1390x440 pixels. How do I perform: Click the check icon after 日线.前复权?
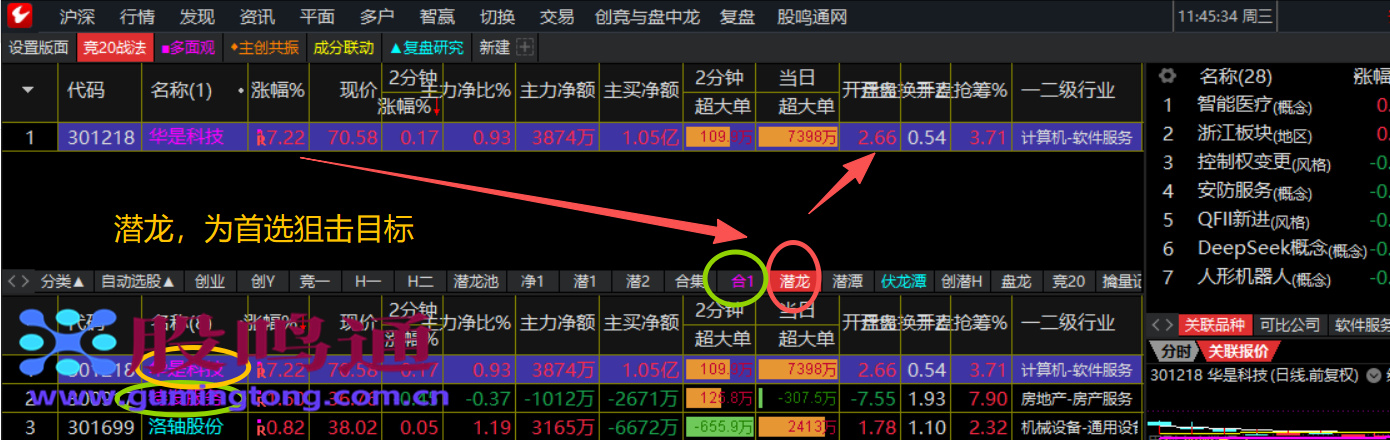(x=1374, y=375)
